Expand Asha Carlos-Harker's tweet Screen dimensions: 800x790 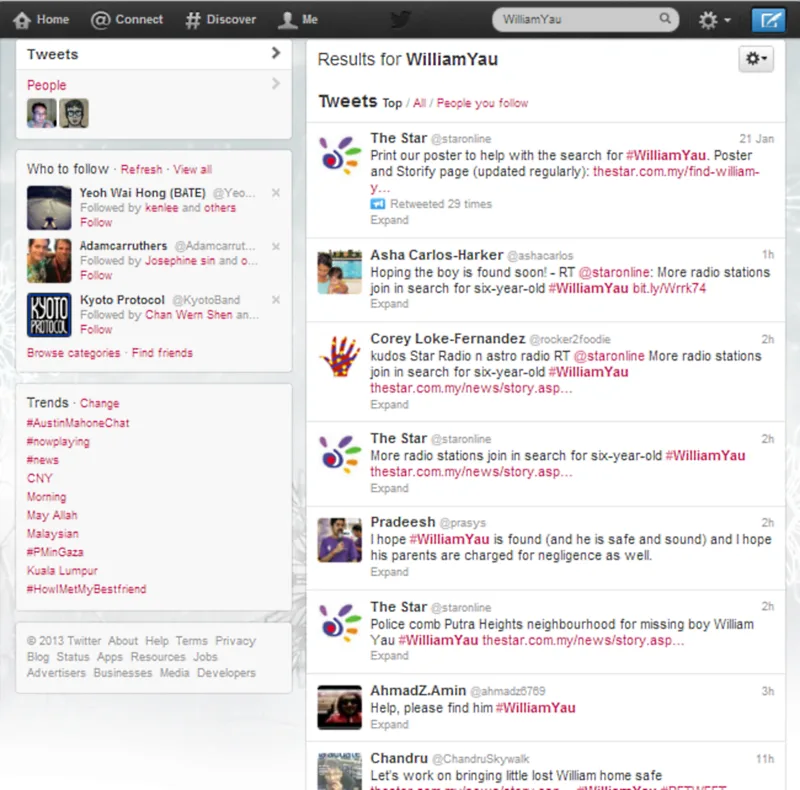click(389, 305)
